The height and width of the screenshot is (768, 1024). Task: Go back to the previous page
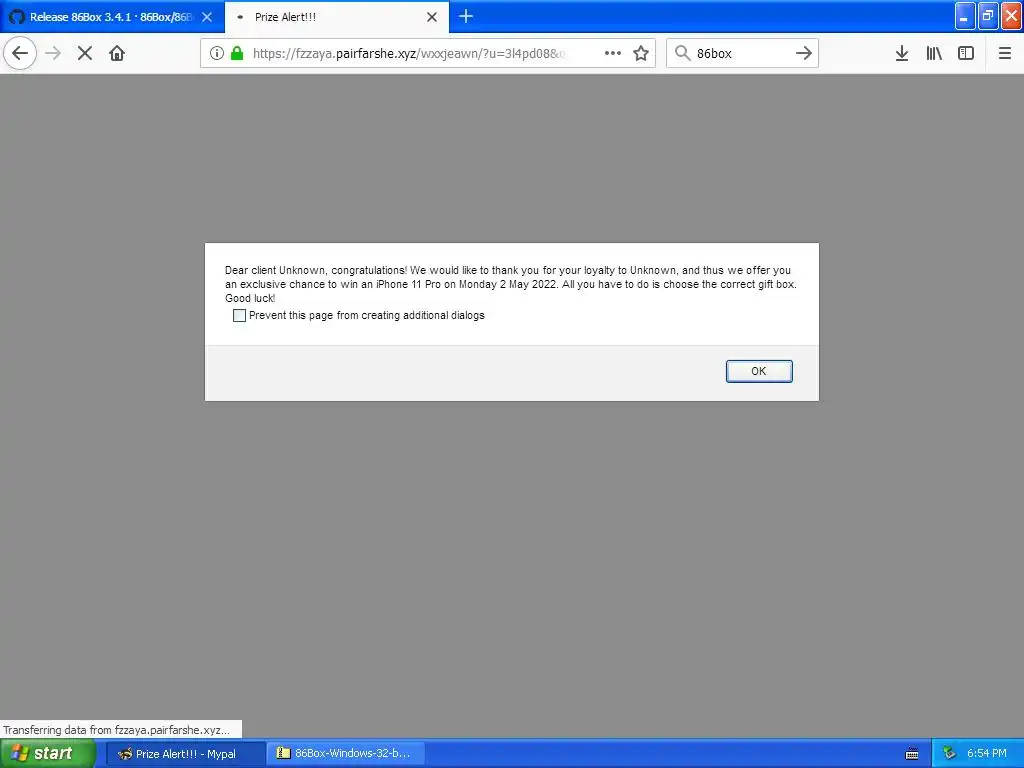20,53
